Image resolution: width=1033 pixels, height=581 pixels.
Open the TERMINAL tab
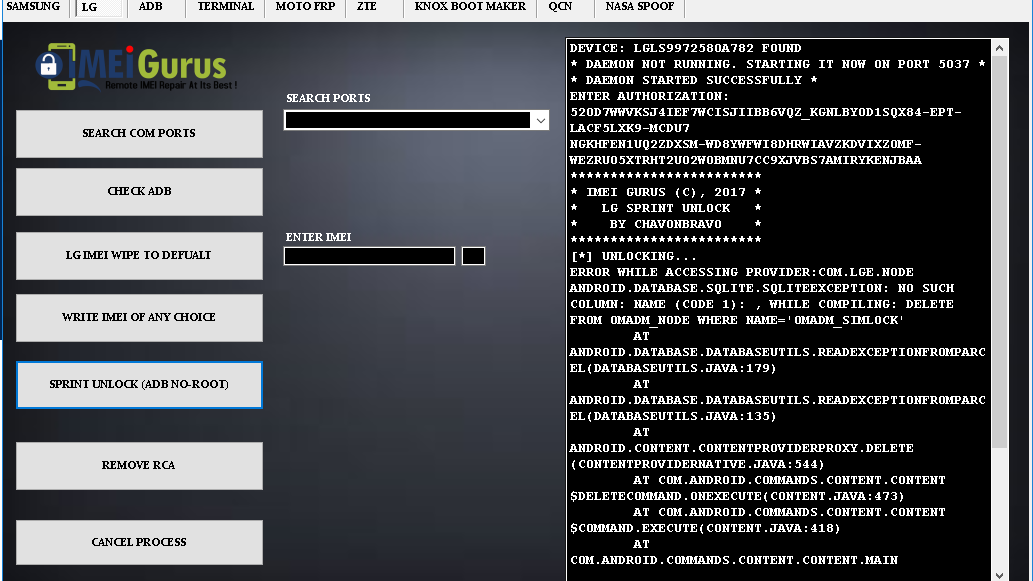pos(225,7)
